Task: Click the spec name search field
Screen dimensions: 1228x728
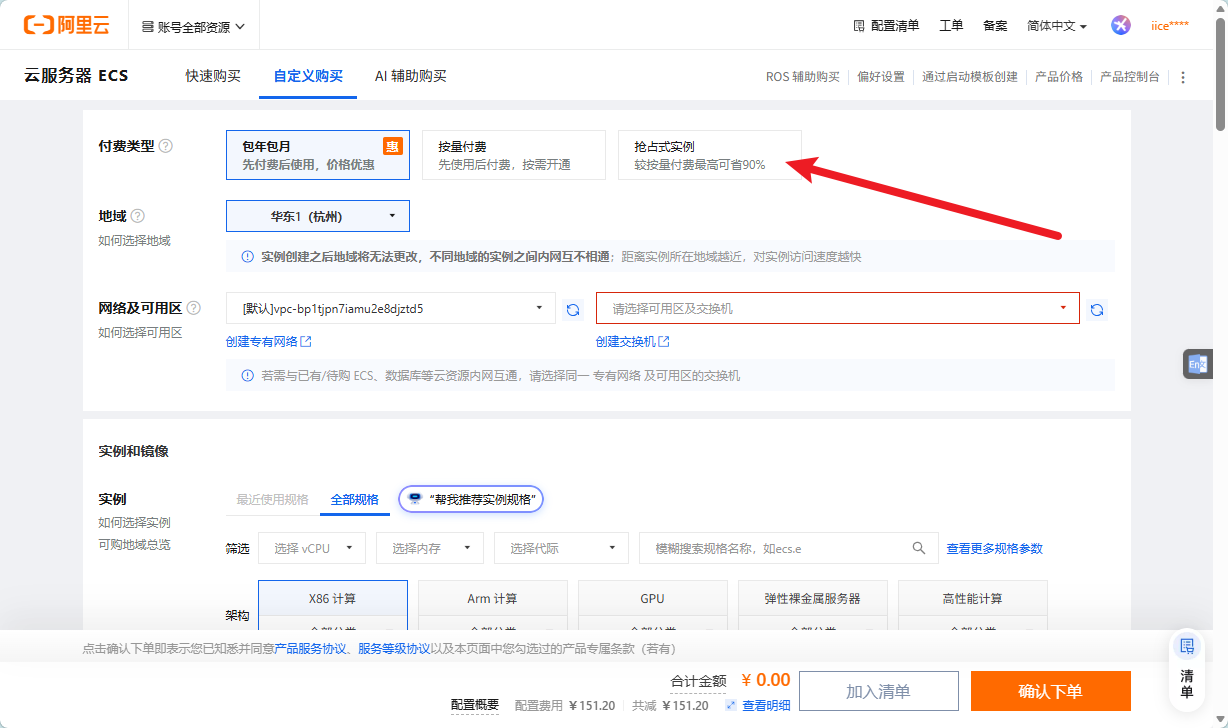Action: click(x=788, y=548)
